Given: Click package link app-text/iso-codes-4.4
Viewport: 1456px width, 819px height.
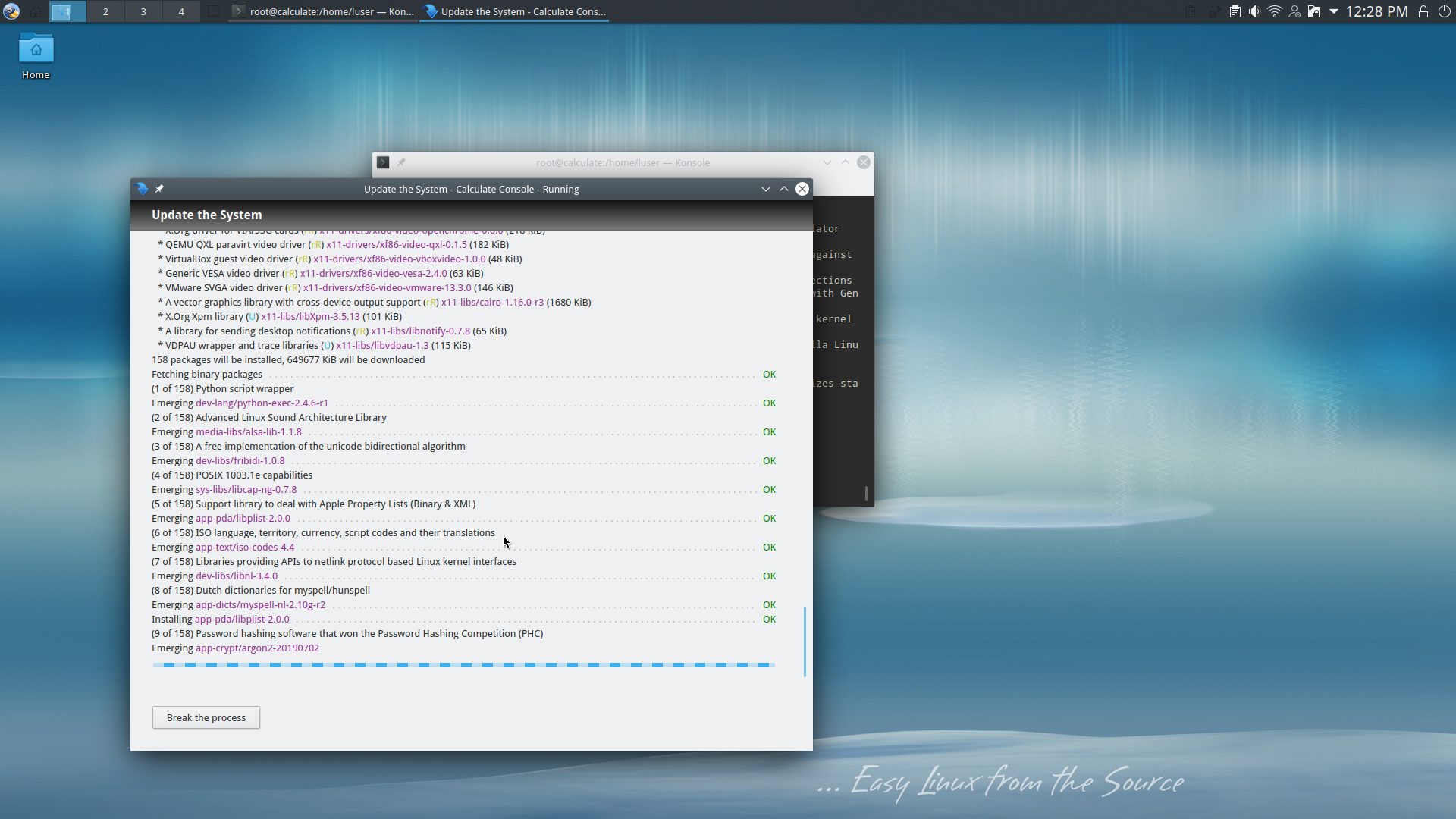Looking at the screenshot, I should [x=245, y=547].
